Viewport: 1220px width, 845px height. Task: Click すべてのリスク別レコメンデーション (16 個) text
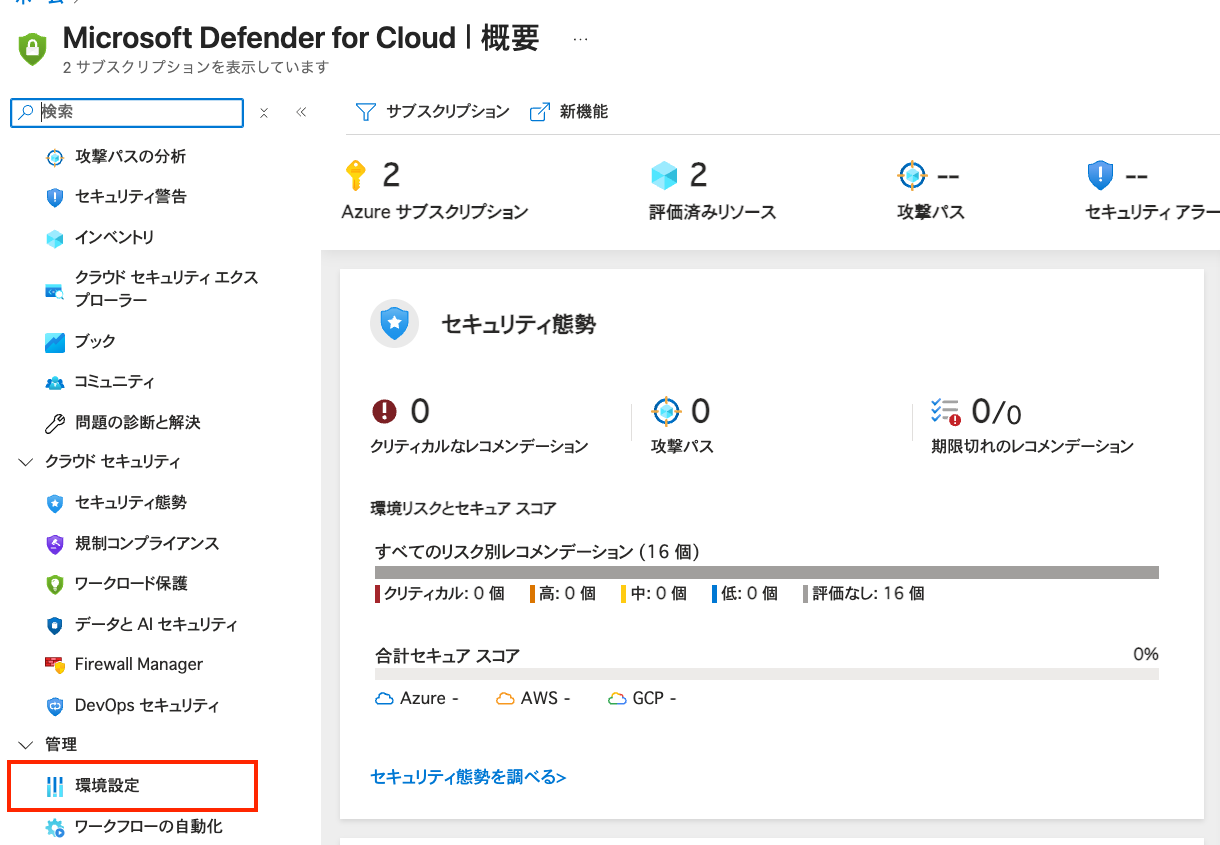pyautogui.click(x=537, y=552)
